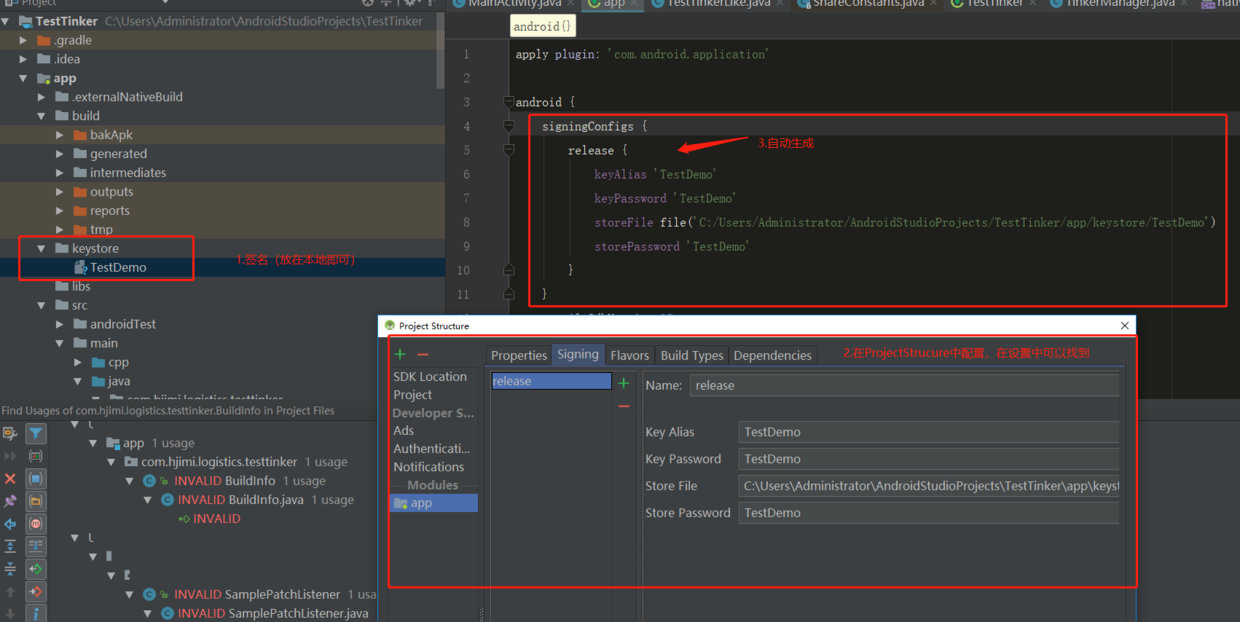This screenshot has width=1240, height=622.
Task: Open Authentication item in sidebar
Action: pos(432,448)
